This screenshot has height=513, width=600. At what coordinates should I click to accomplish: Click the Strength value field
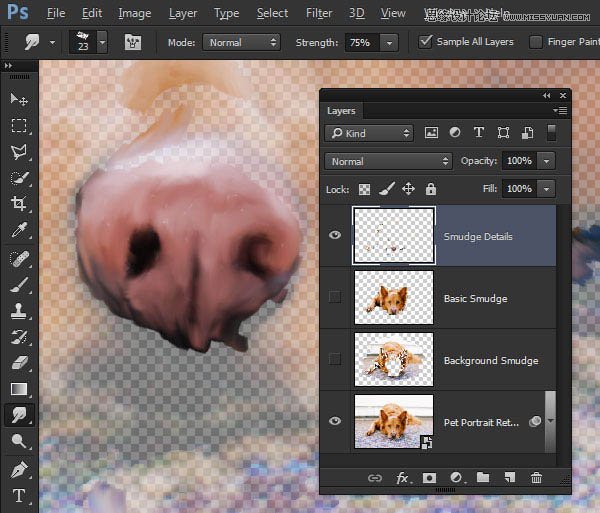pyautogui.click(x=362, y=42)
